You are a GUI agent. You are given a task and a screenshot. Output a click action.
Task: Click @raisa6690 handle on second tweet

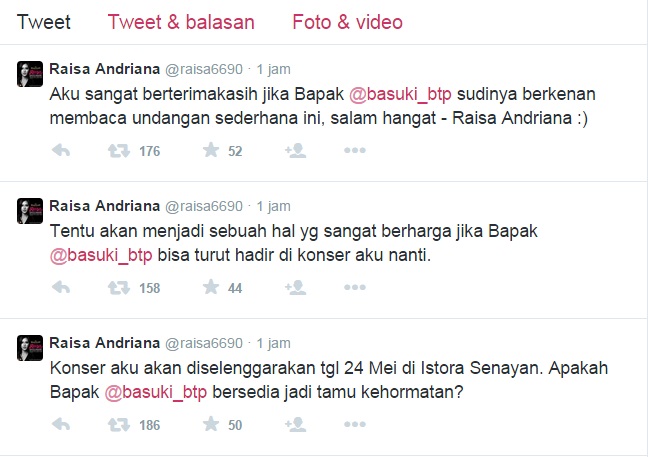point(204,206)
